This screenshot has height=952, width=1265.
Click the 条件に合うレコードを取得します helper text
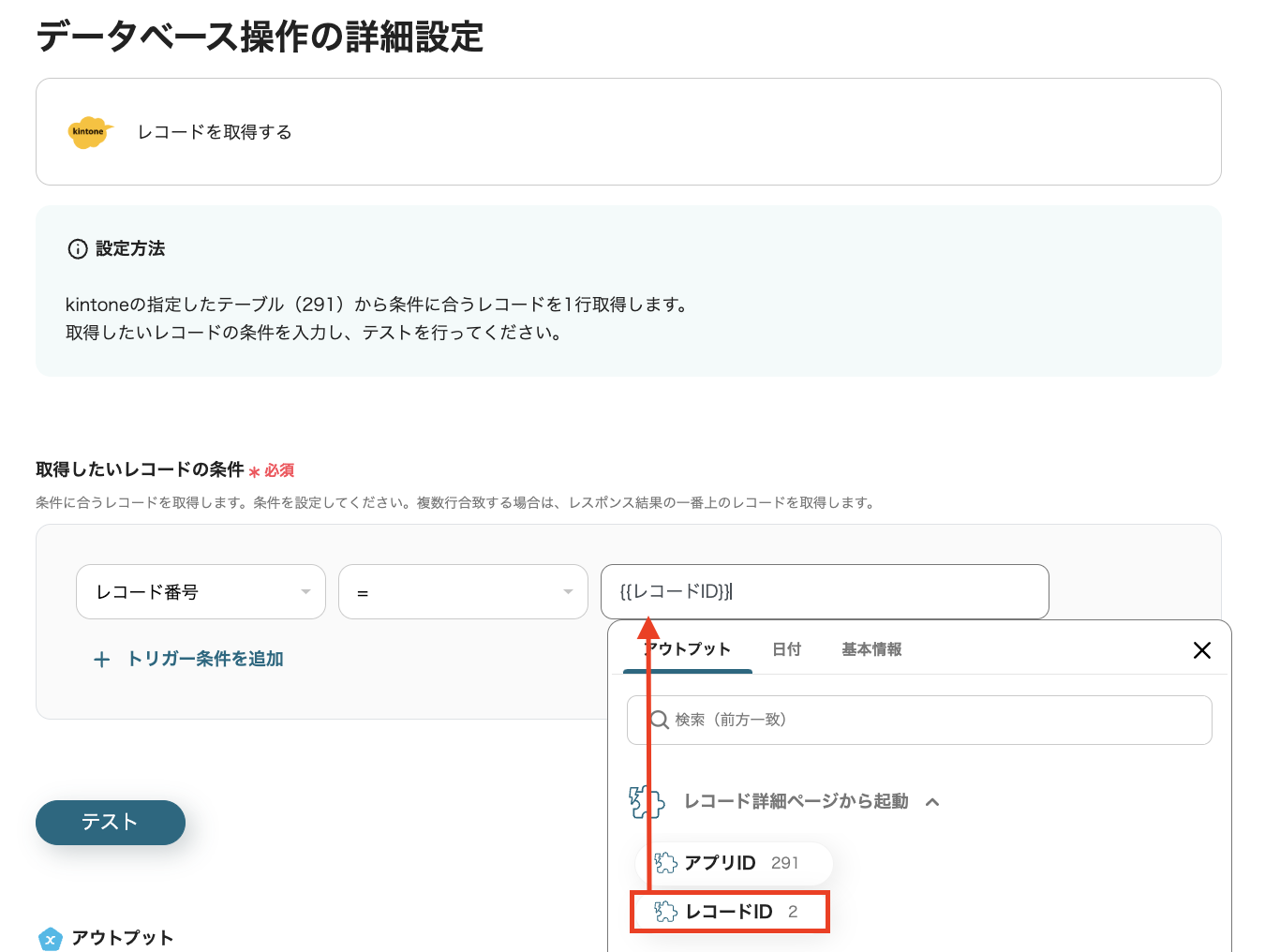(456, 503)
